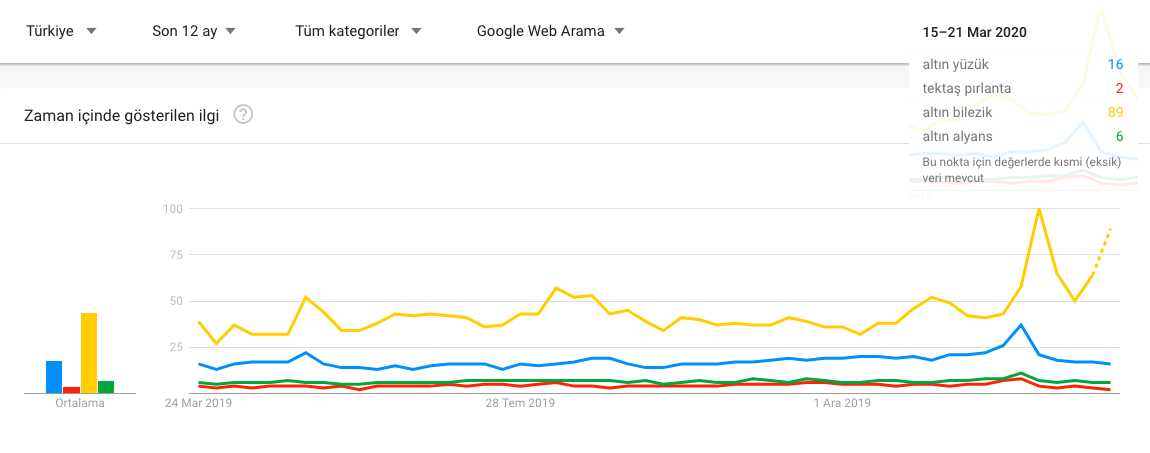Open the Google Web Arama search type dropdown

551,32
